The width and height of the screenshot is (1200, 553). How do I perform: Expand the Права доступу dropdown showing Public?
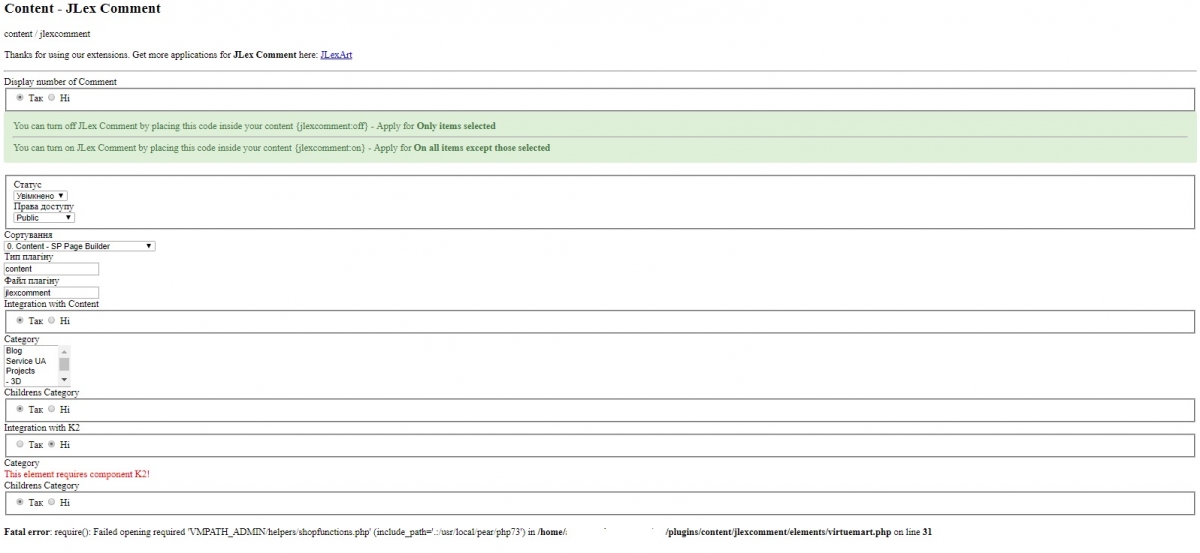coord(44,217)
